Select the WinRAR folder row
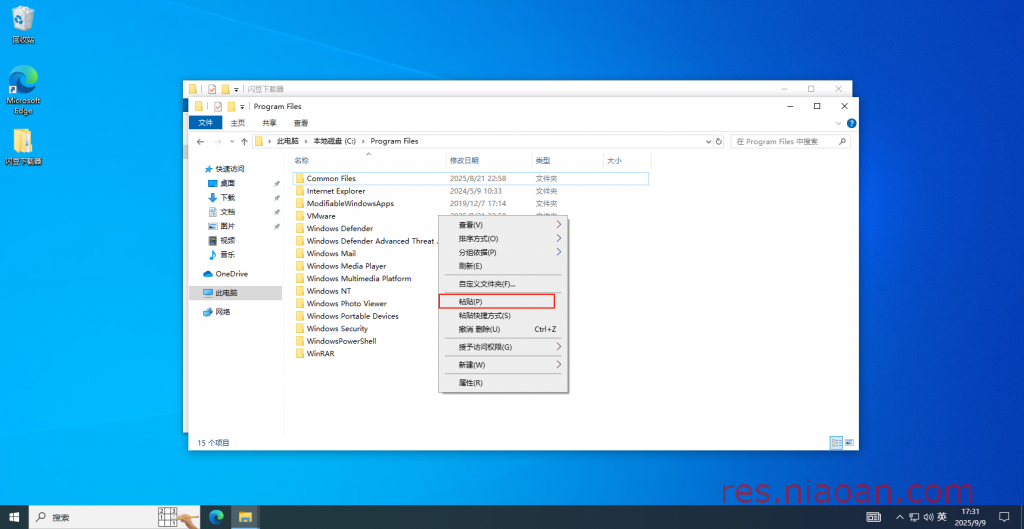Viewport: 1024px width, 529px height. tap(470, 353)
